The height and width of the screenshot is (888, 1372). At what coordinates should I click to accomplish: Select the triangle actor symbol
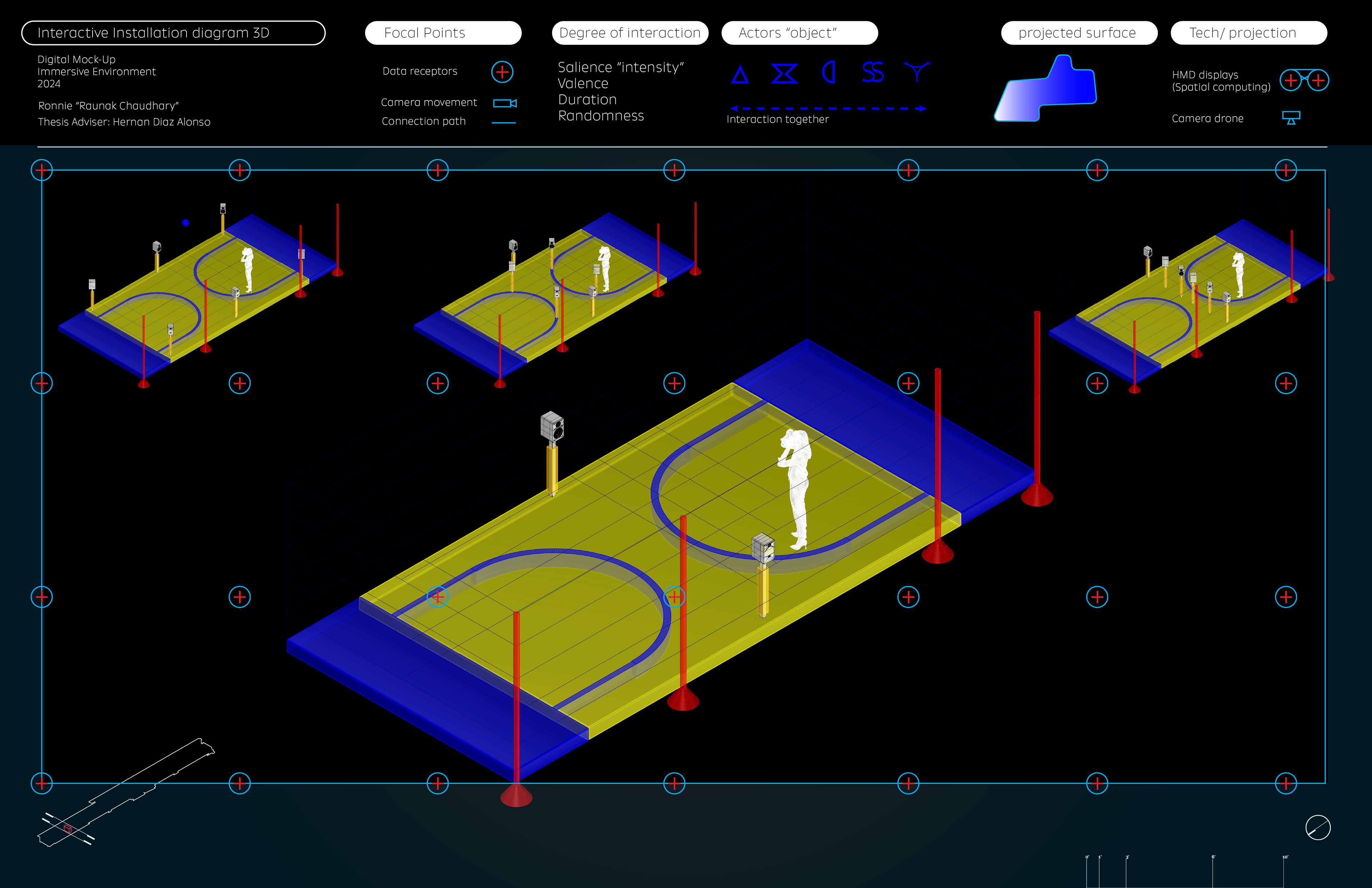tap(740, 75)
